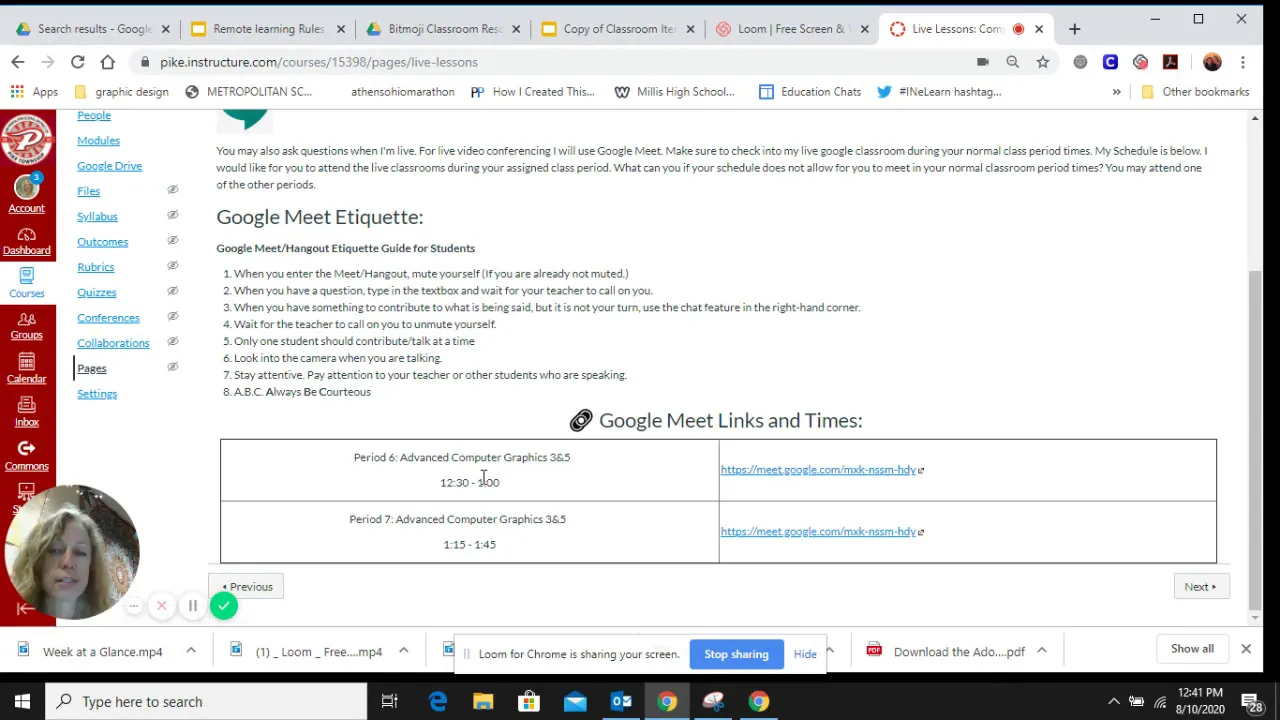This screenshot has height=720, width=1280.
Task: Toggle visibility icon beside Quizzes
Action: point(172,291)
